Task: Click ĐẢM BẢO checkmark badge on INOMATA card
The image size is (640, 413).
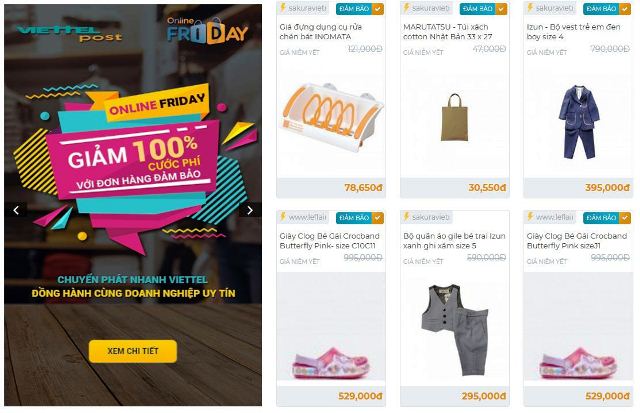Action: [x=360, y=9]
